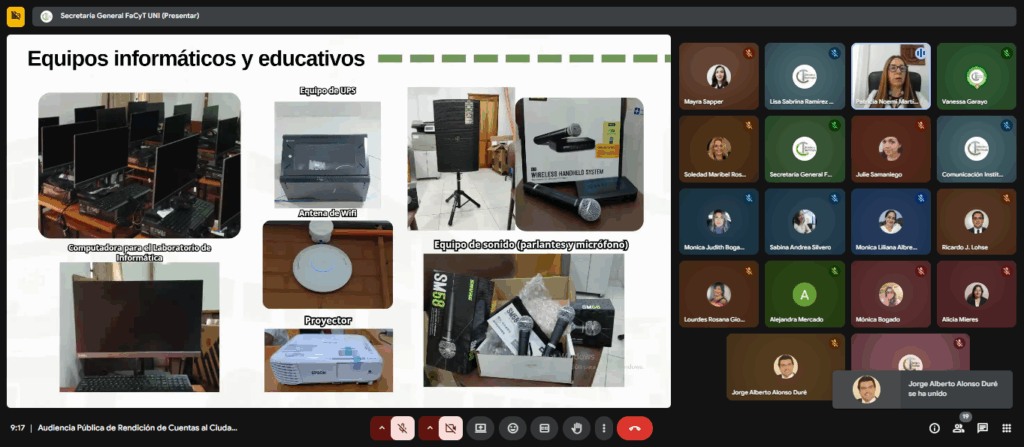Open the three-dot more options menu
The height and width of the screenshot is (447, 1024).
pos(603,428)
